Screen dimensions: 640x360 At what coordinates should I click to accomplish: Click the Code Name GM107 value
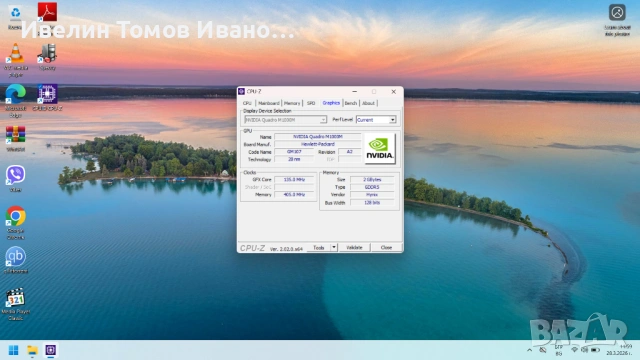(x=294, y=151)
